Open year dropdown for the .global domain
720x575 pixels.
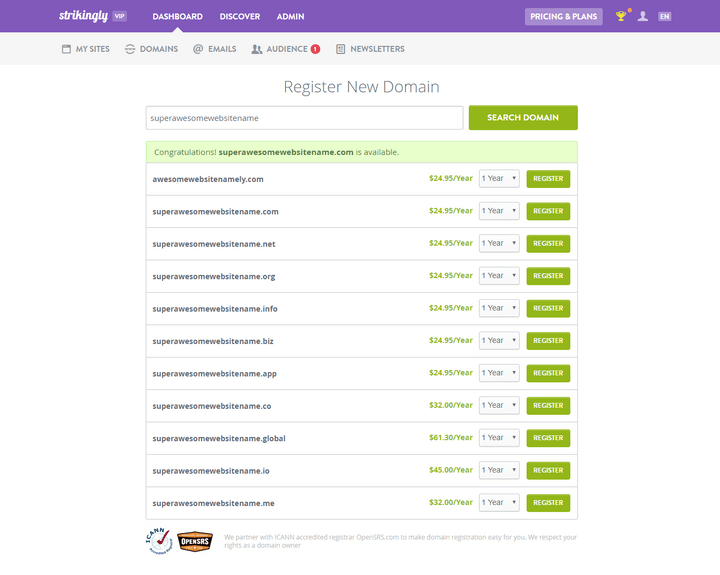(499, 438)
